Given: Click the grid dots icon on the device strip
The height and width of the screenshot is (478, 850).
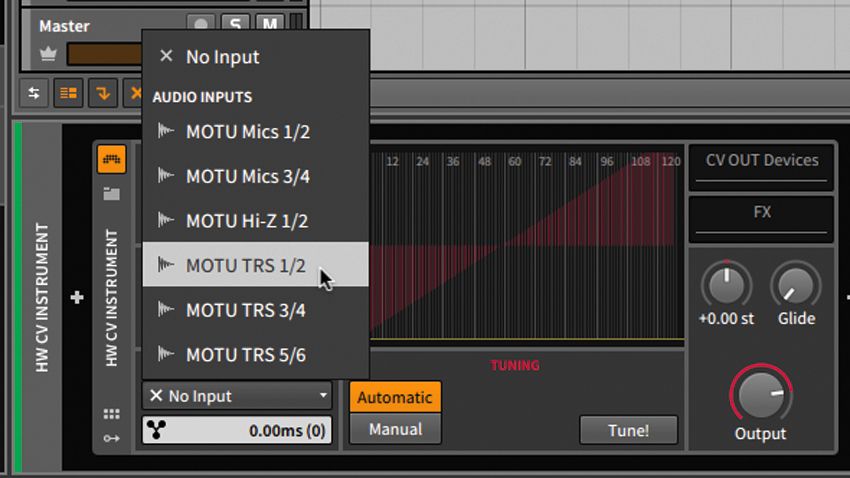Looking at the screenshot, I should [x=111, y=414].
